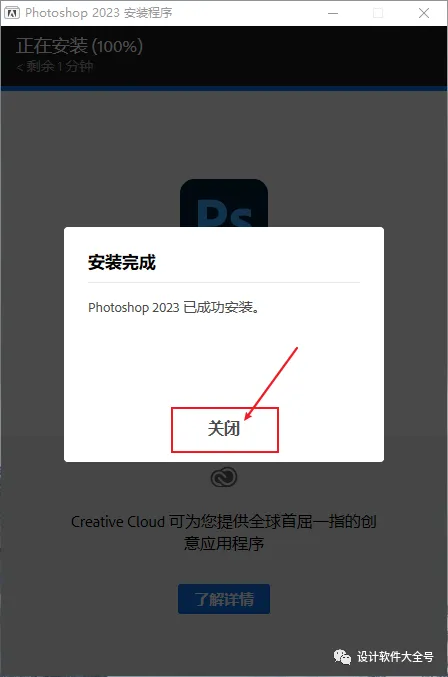Viewport: 448px width, 677px height.
Task: Click the greyed-out maximize window button
Action: [378, 13]
